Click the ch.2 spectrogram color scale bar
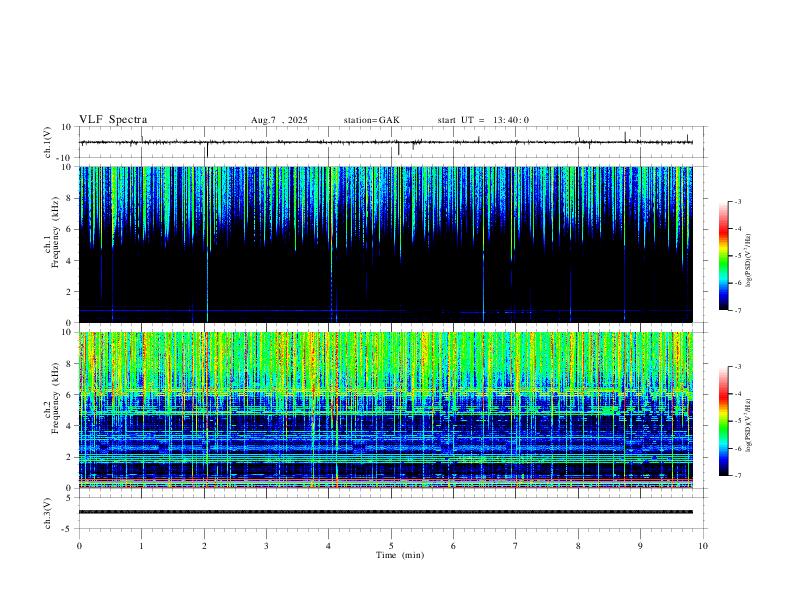 tap(723, 421)
